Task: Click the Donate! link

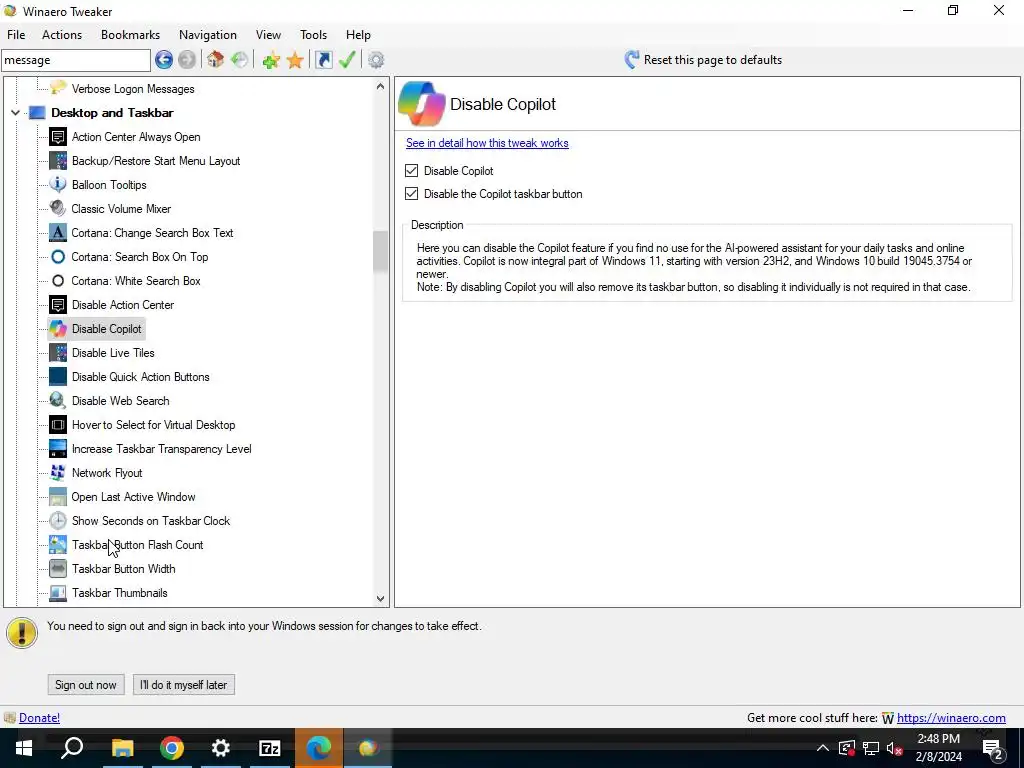Action: pyautogui.click(x=39, y=718)
